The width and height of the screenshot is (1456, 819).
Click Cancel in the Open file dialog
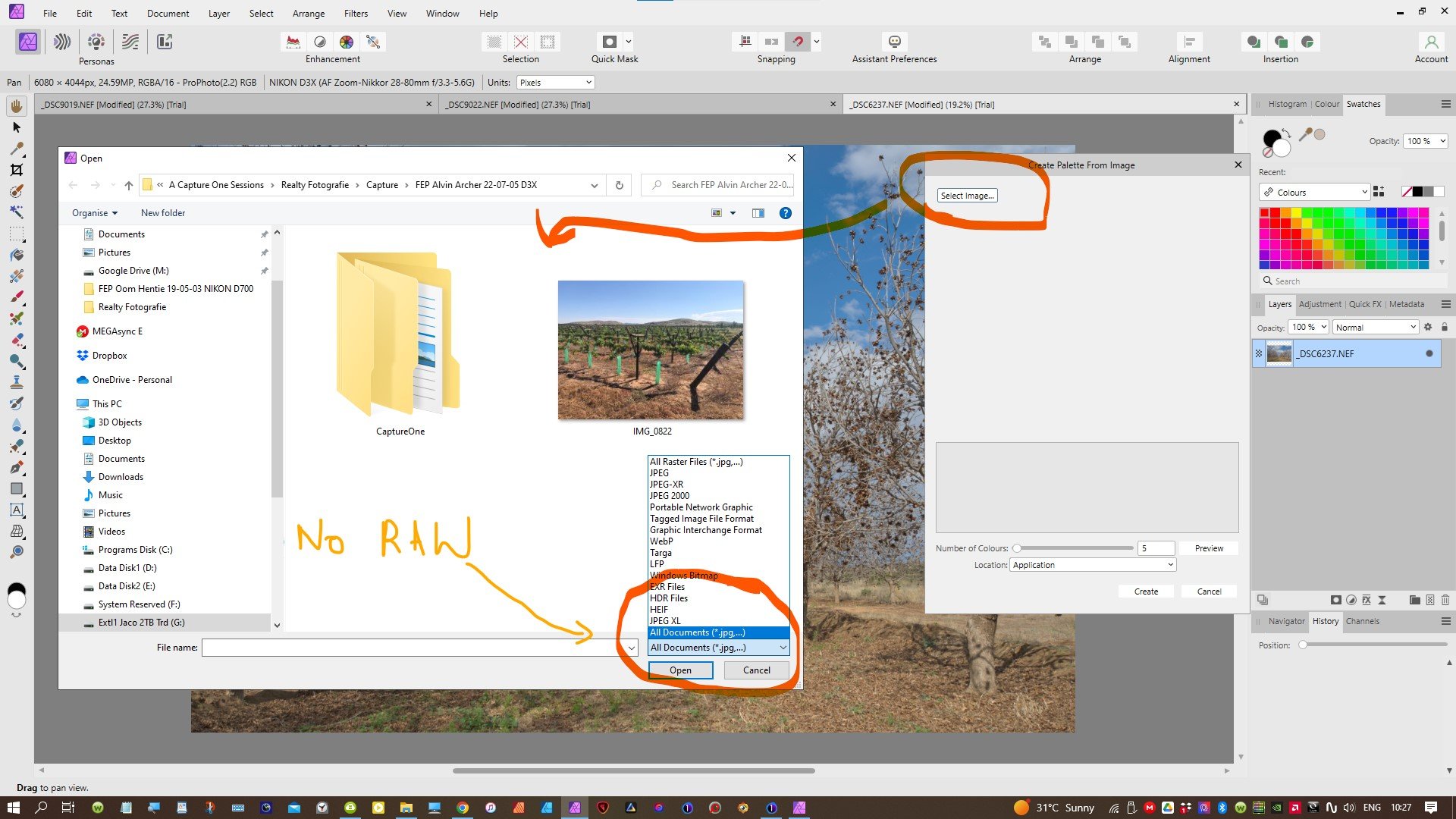point(756,670)
